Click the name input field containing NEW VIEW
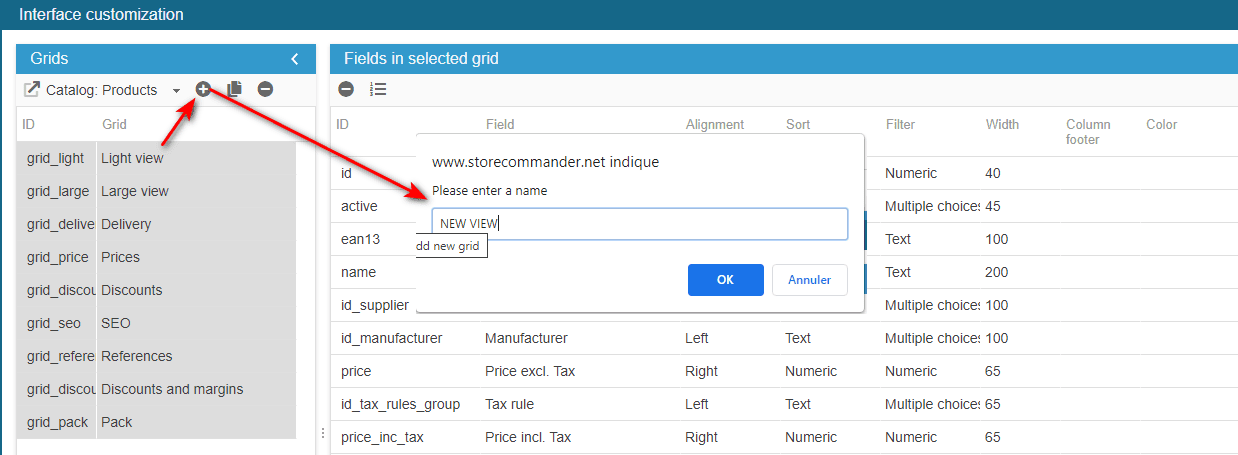 click(x=639, y=224)
